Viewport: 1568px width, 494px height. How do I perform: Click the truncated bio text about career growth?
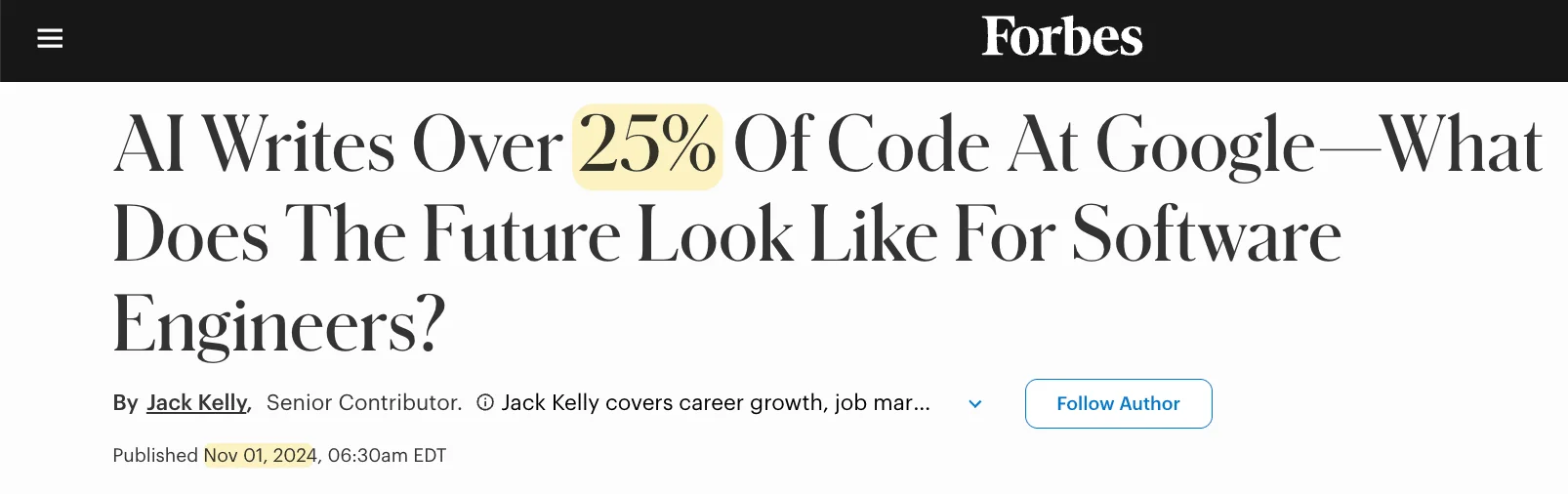coord(715,402)
